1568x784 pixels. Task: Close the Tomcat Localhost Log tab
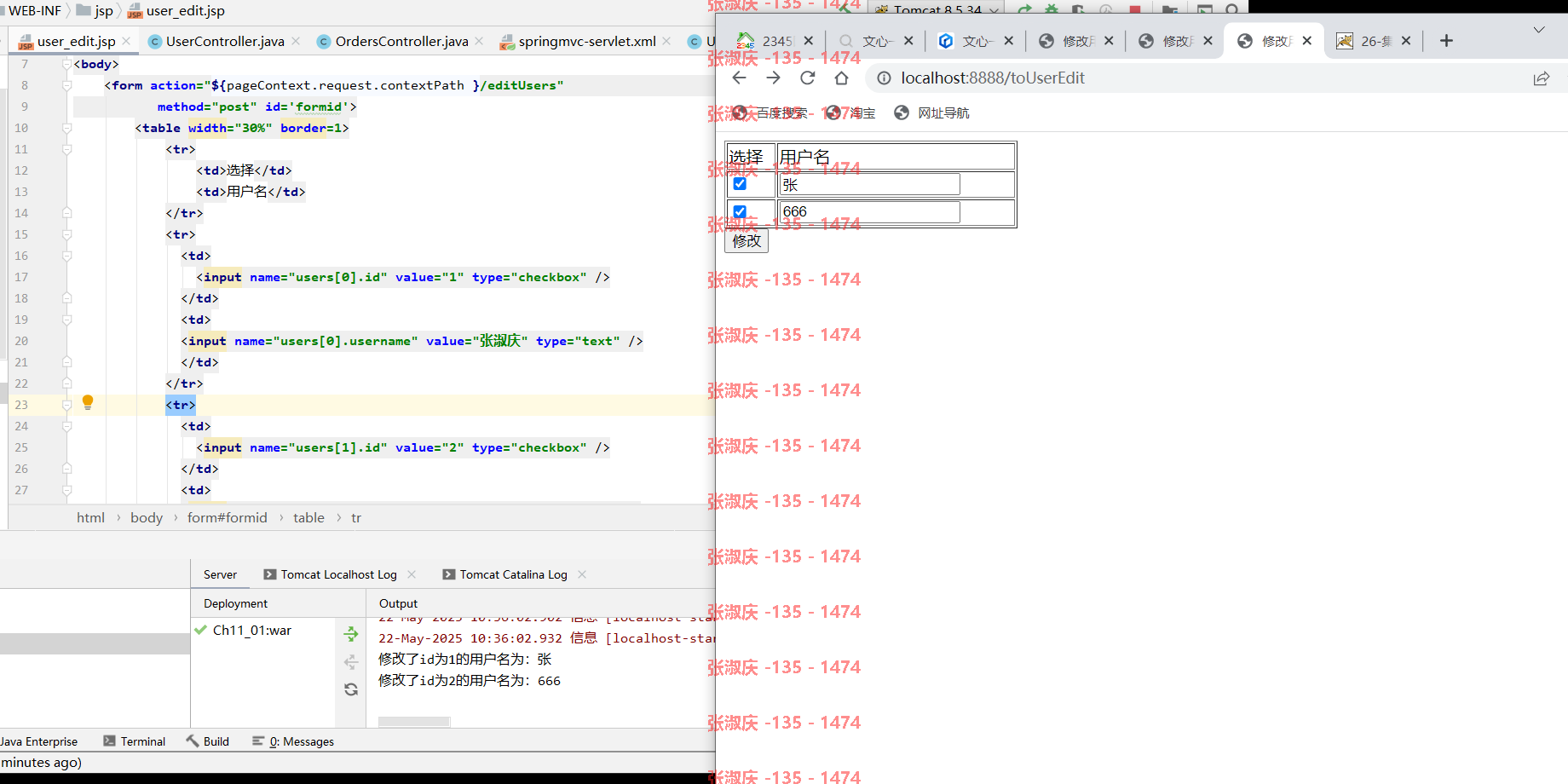[x=412, y=574]
